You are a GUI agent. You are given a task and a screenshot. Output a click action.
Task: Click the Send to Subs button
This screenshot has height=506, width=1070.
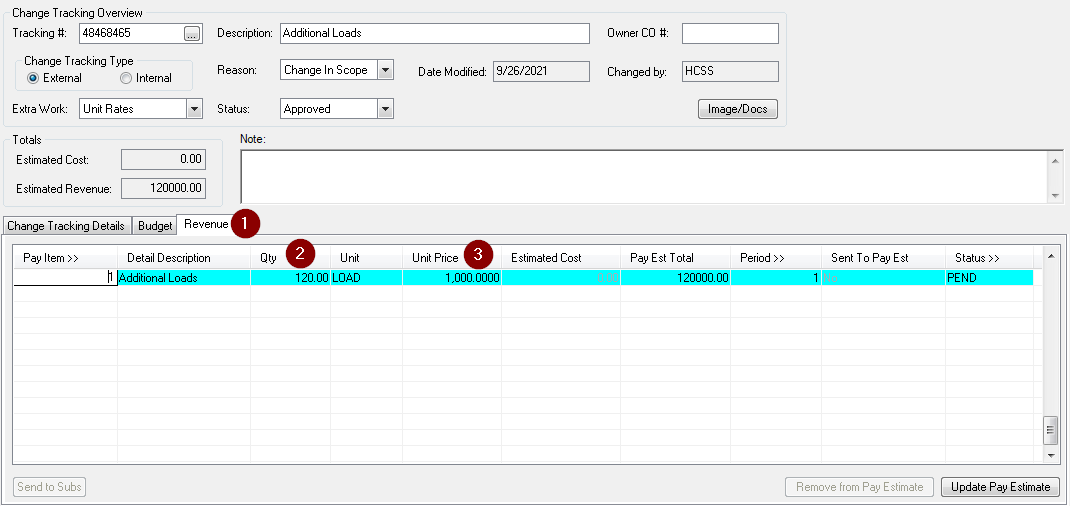coord(49,487)
